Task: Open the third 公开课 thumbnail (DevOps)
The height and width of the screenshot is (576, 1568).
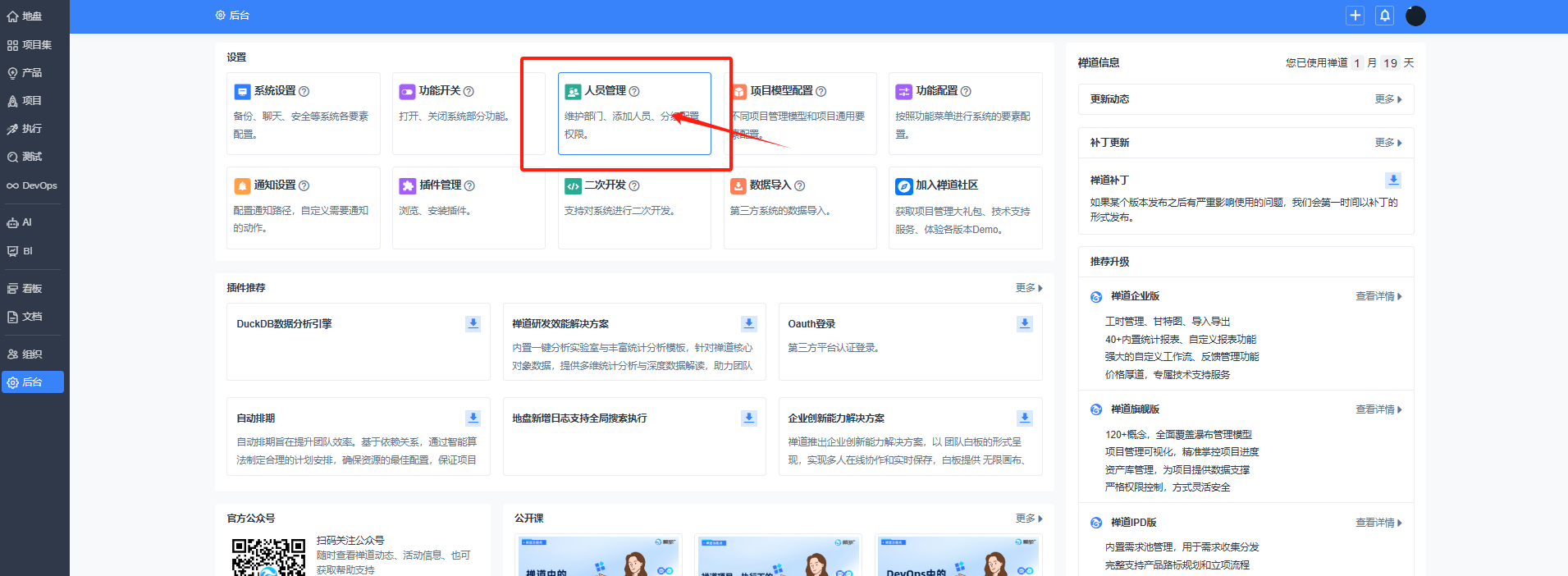Action: (958, 555)
